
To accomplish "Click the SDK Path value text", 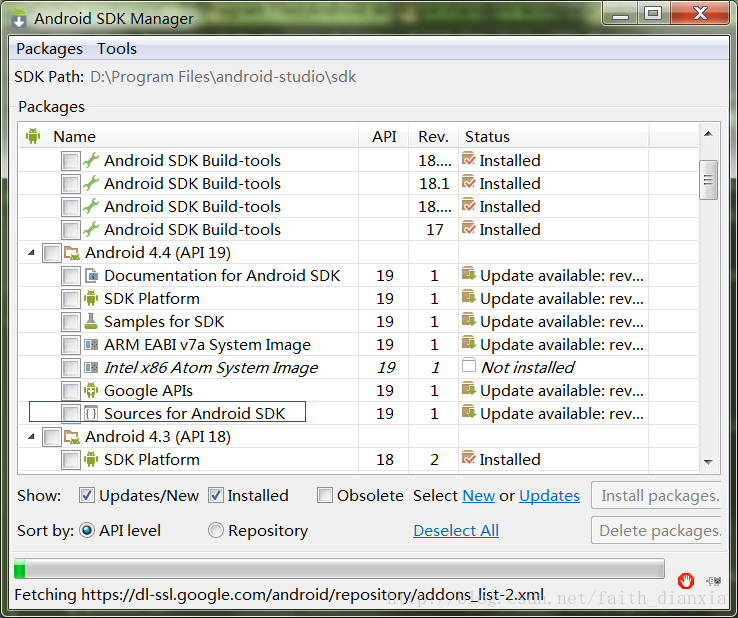I will click(x=223, y=77).
